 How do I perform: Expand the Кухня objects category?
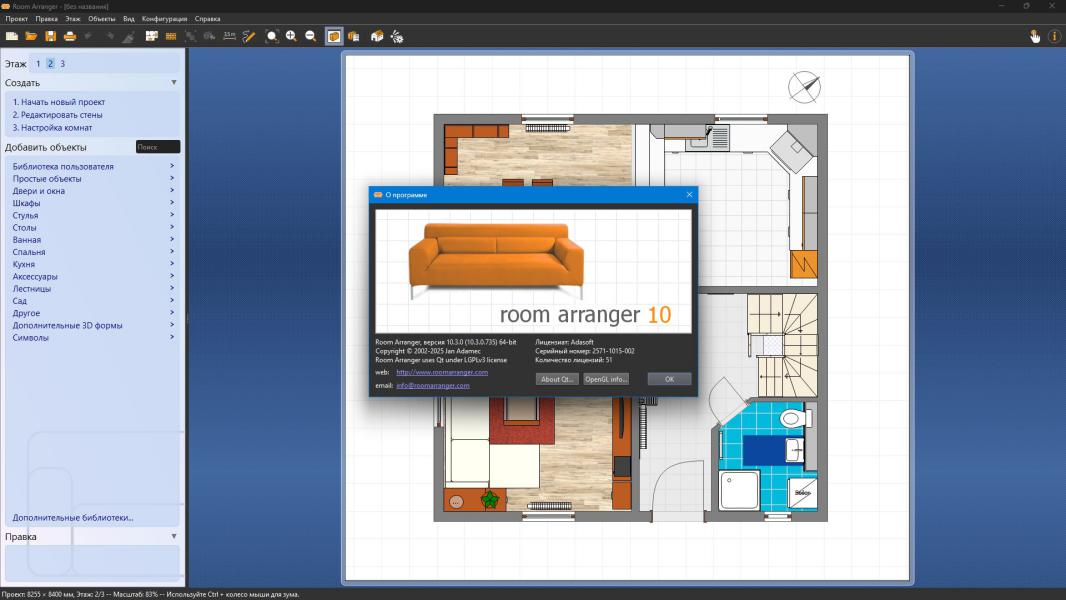(x=24, y=264)
